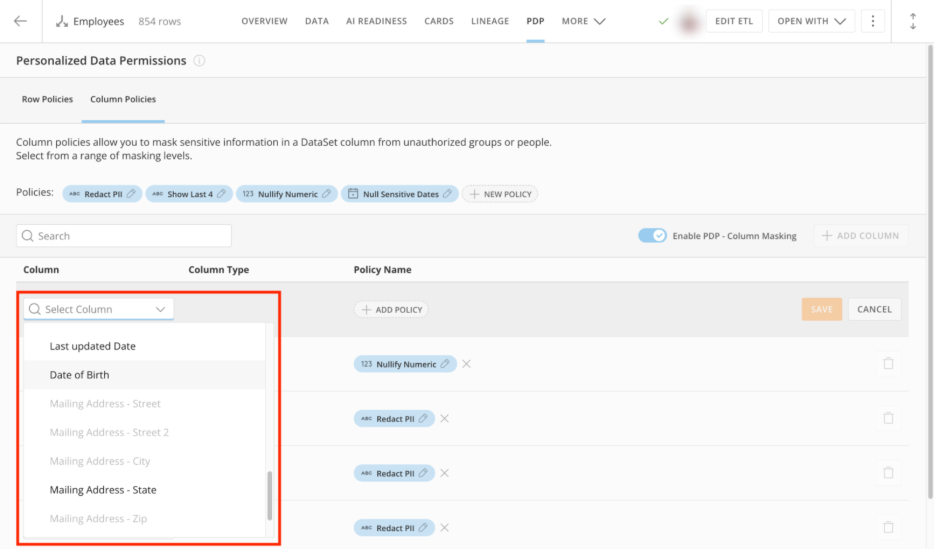Expand the MORE menu chevron
This screenshot has height=549, width=936.
point(600,21)
